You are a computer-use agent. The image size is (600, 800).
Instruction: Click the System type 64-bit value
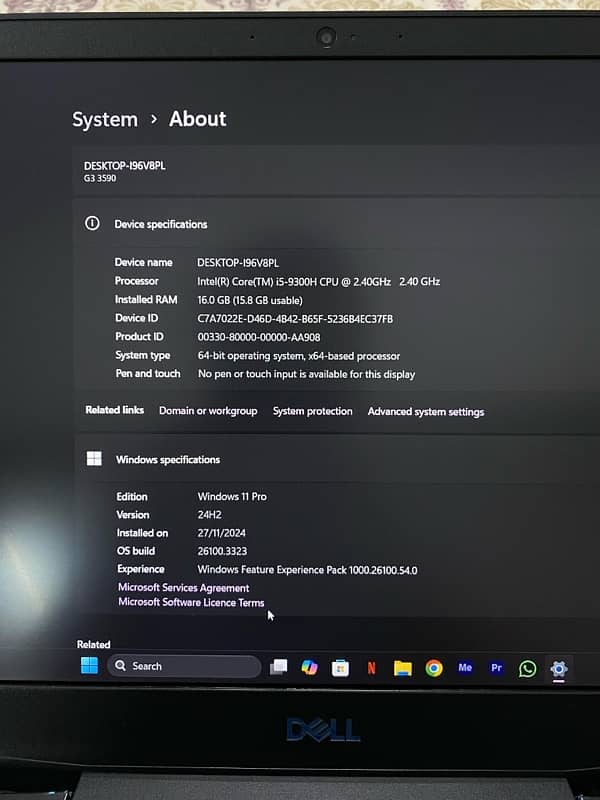298,356
